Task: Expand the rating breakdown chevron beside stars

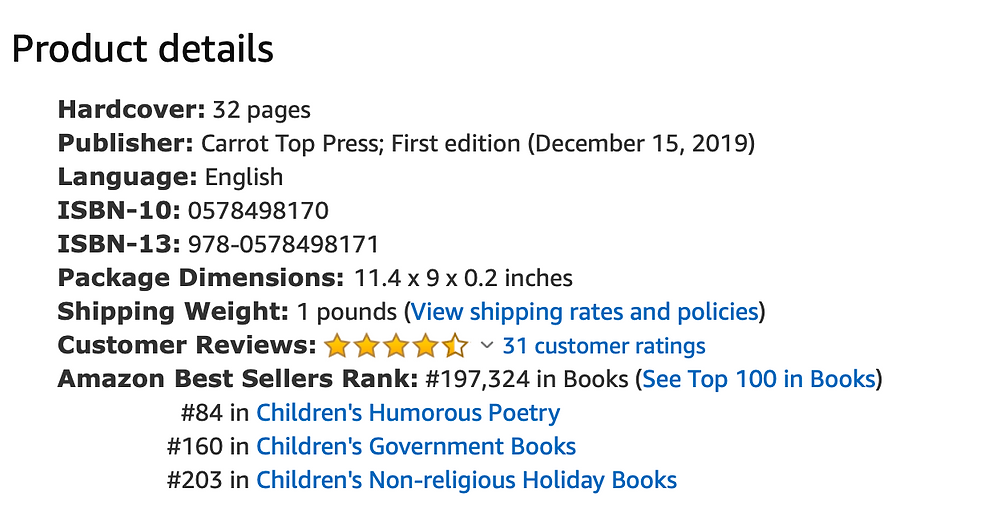Action: [487, 346]
